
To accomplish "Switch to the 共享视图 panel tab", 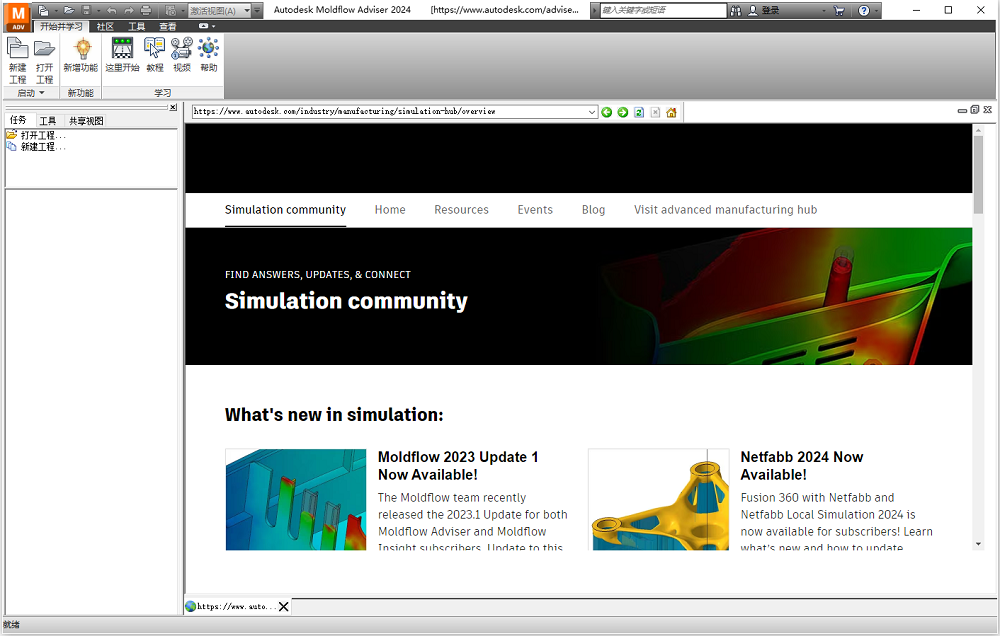I will click(x=86, y=120).
